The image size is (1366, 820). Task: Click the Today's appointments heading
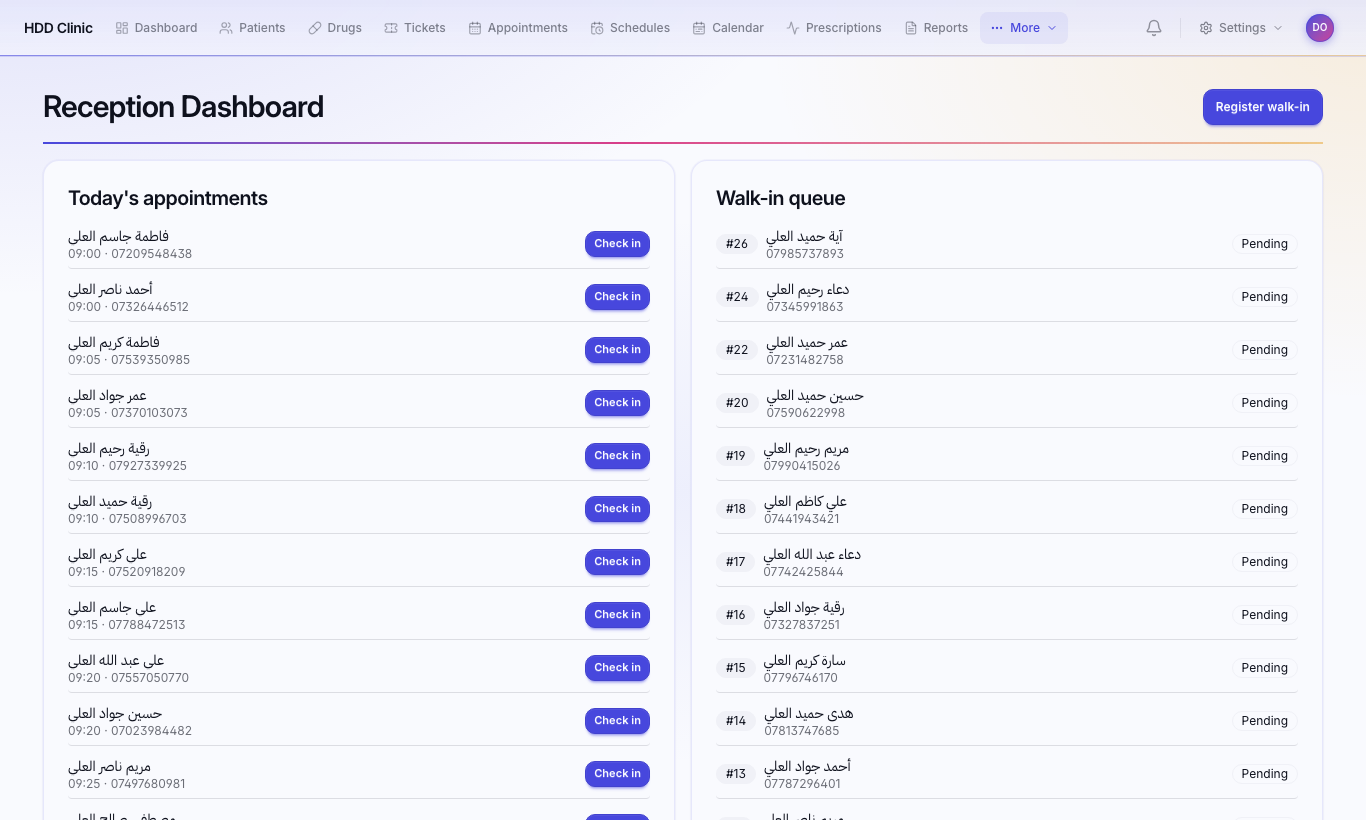click(168, 198)
